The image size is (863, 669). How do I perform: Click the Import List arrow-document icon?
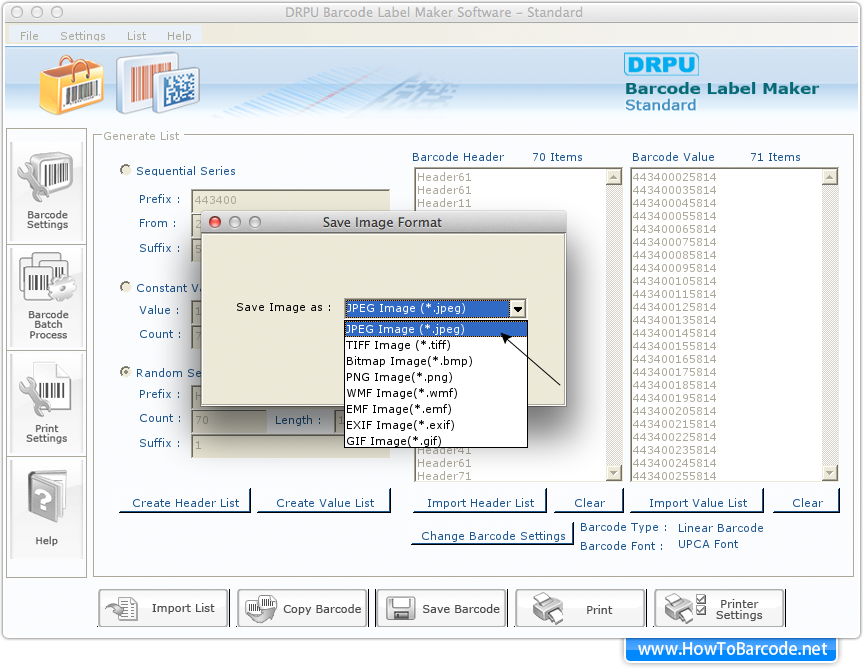point(121,608)
